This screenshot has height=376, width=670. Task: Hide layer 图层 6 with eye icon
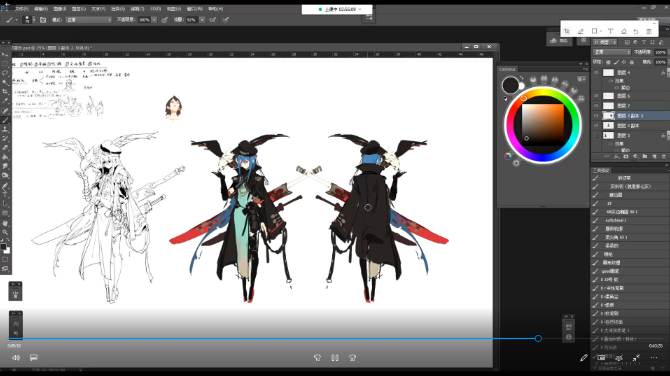tap(596, 96)
